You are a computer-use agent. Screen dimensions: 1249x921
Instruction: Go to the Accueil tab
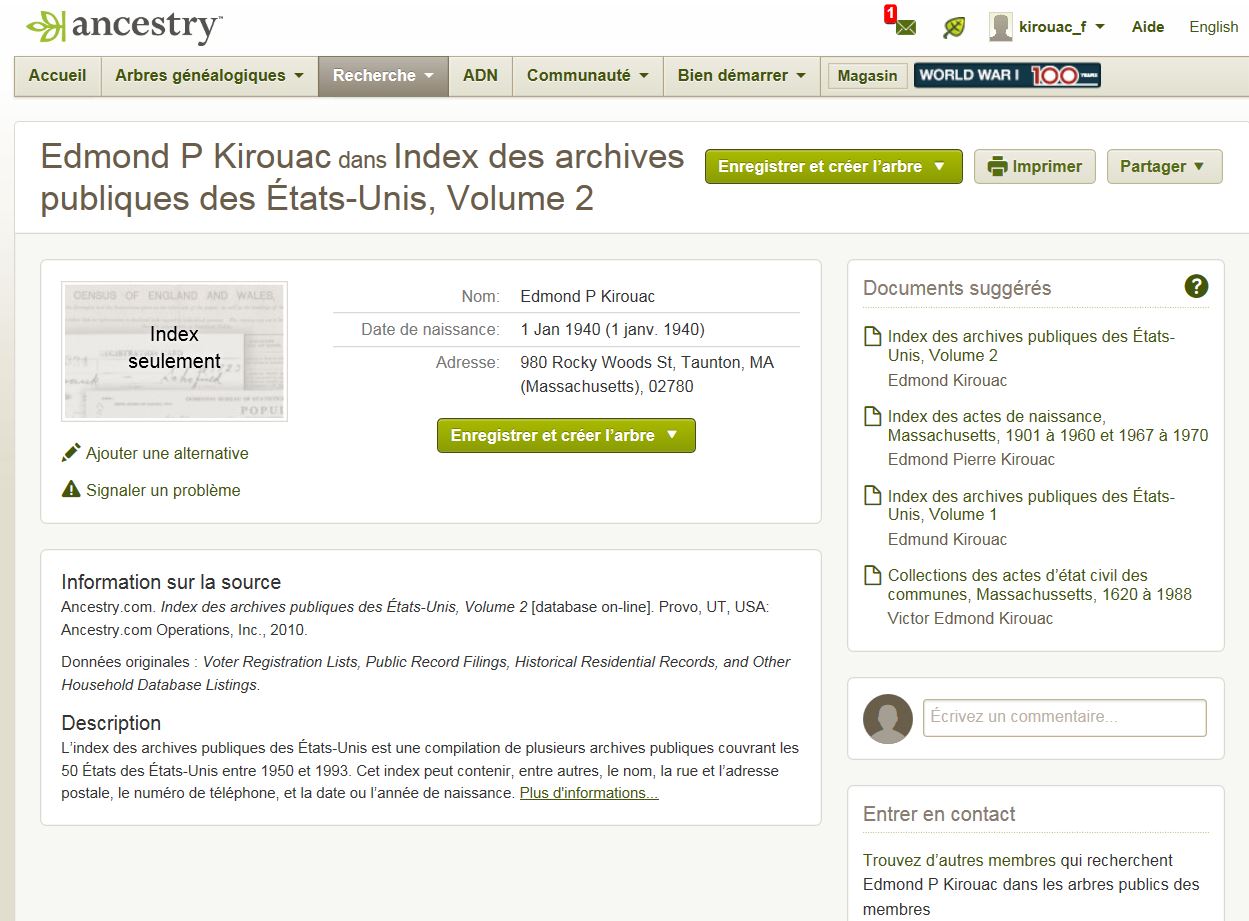tap(58, 76)
